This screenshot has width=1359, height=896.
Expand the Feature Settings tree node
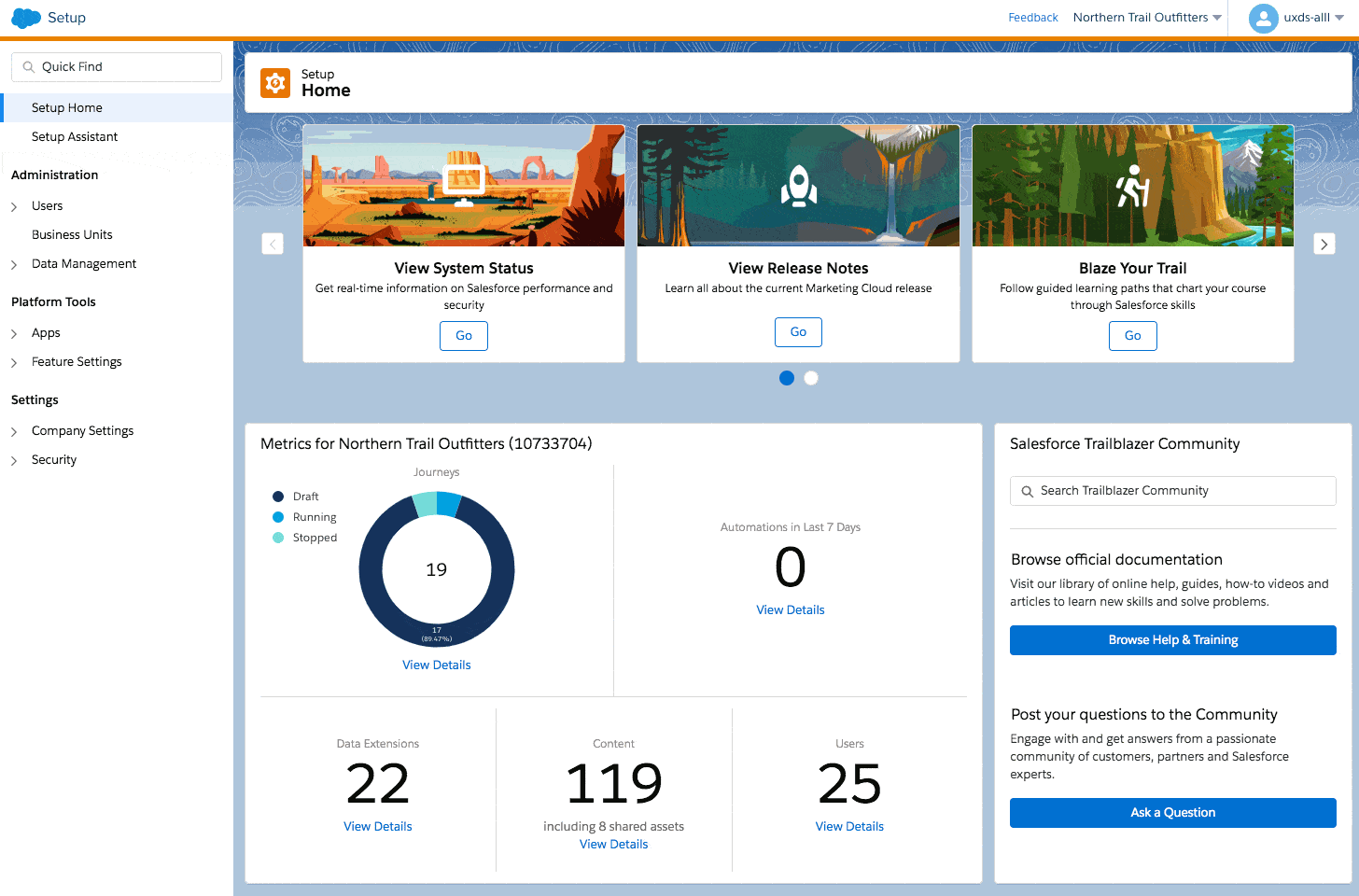pos(14,363)
